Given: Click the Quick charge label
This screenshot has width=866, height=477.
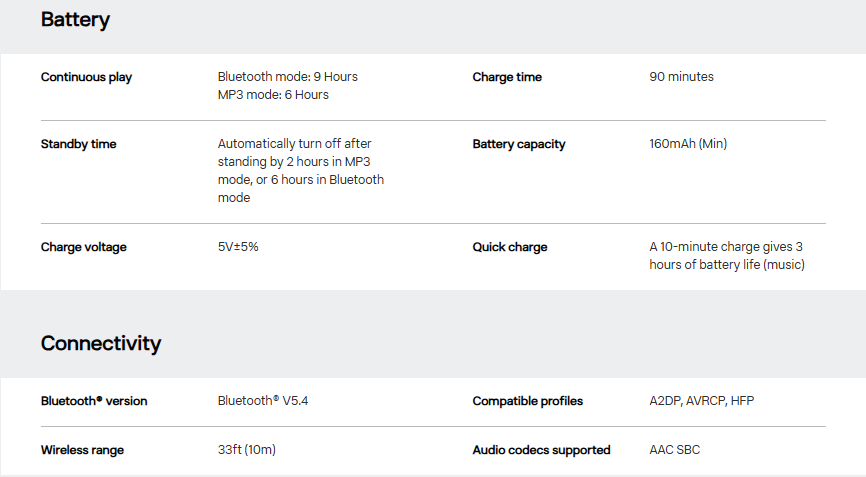Looking at the screenshot, I should click(x=509, y=247).
